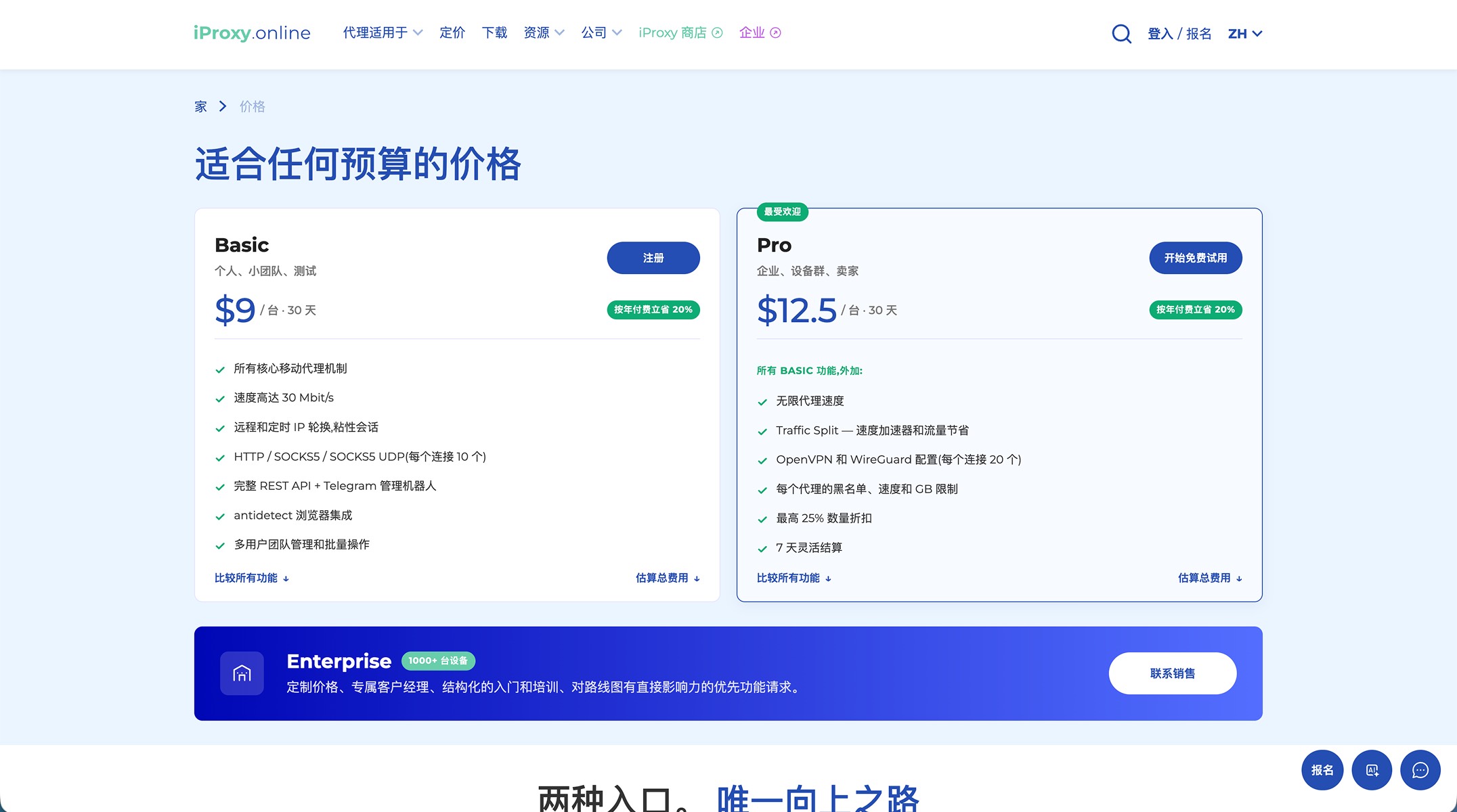Click the 企业、设备群、卖家 subtitle
This screenshot has height=812, width=1457.
tap(808, 271)
